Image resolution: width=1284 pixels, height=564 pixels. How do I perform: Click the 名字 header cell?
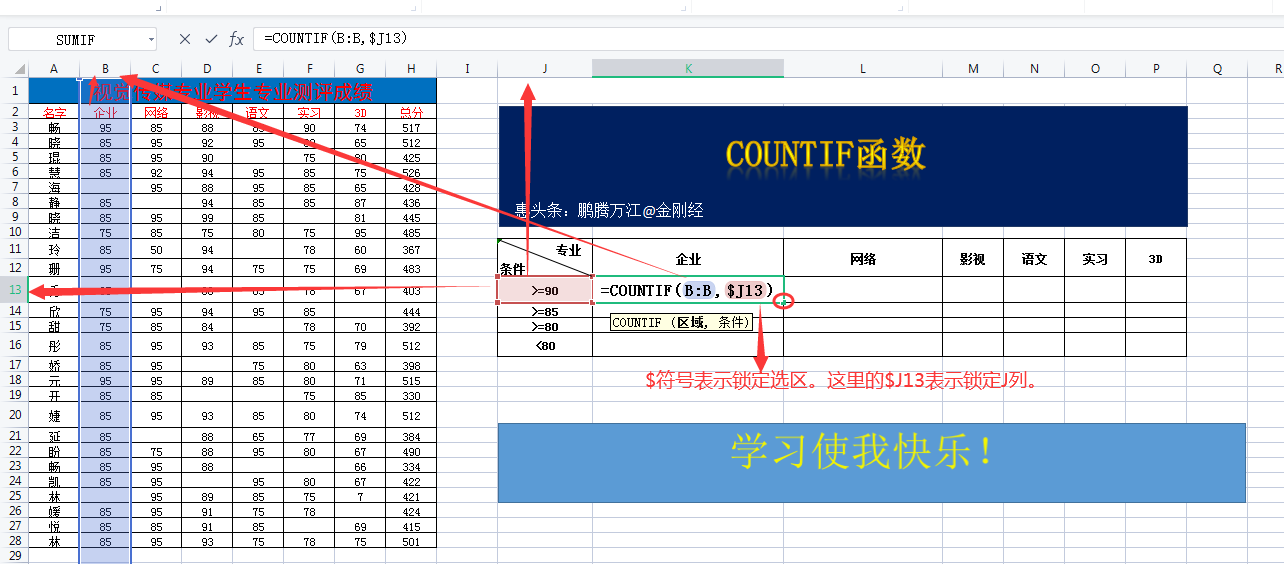[54, 113]
